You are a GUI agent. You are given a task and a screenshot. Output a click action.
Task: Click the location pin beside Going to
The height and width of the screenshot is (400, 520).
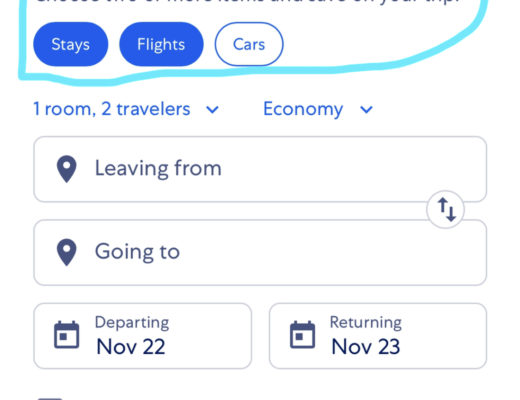(x=67, y=252)
